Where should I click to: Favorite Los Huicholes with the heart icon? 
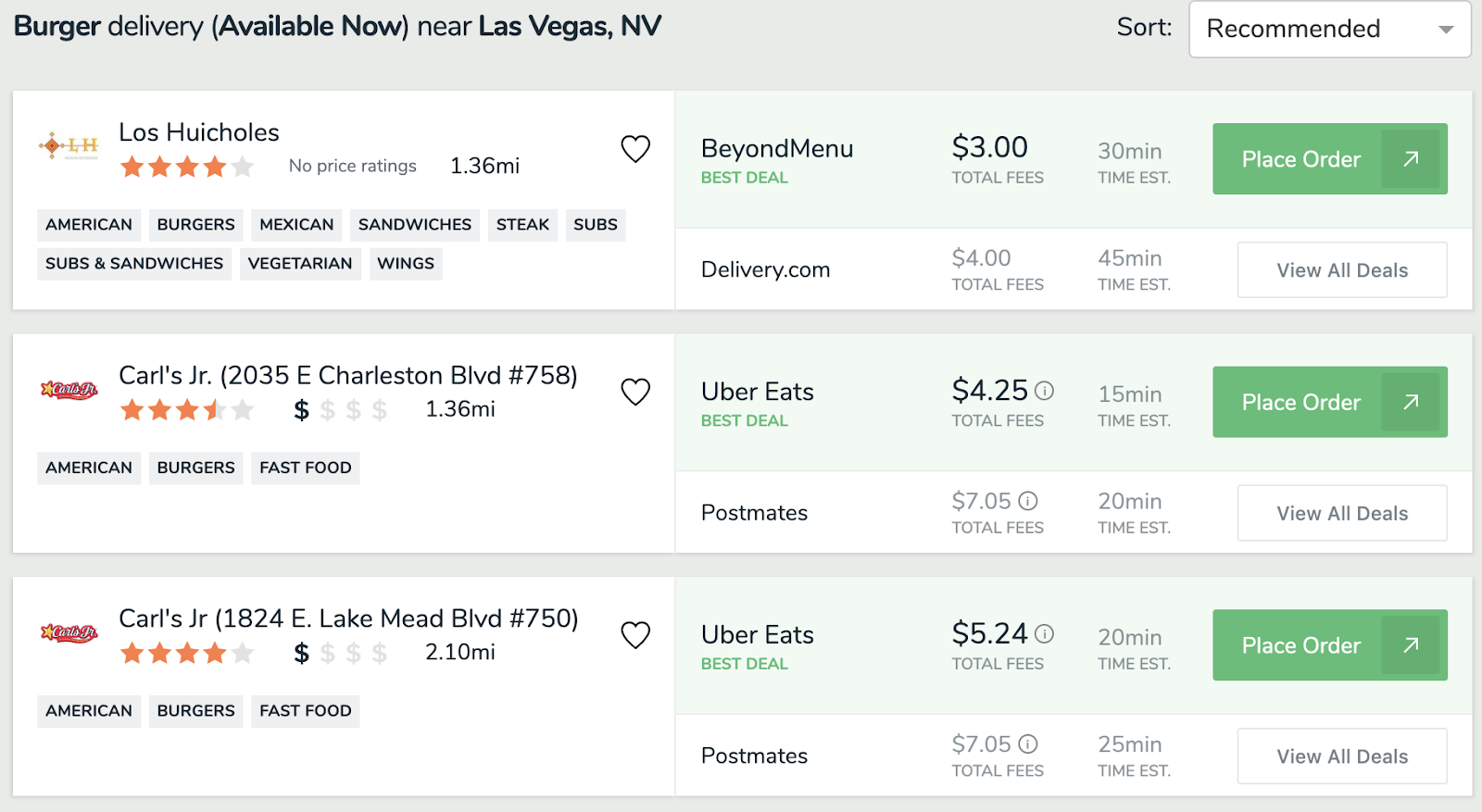pyautogui.click(x=635, y=148)
